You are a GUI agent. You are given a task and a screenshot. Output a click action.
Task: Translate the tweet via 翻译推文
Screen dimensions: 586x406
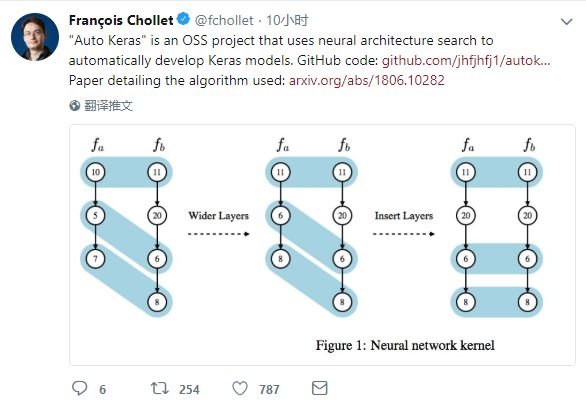(x=108, y=106)
